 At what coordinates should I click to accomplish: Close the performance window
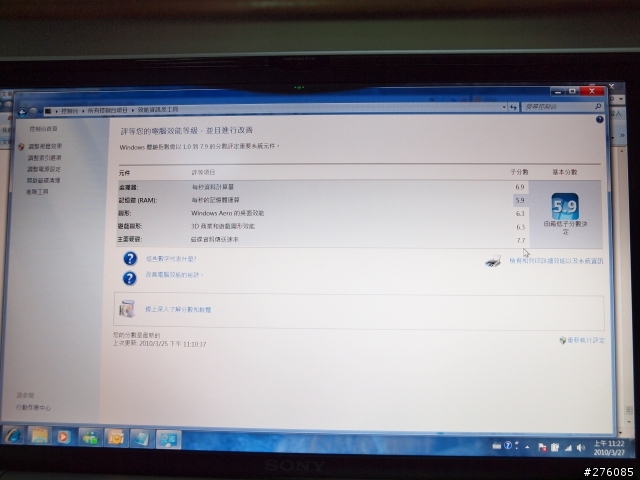[x=592, y=91]
